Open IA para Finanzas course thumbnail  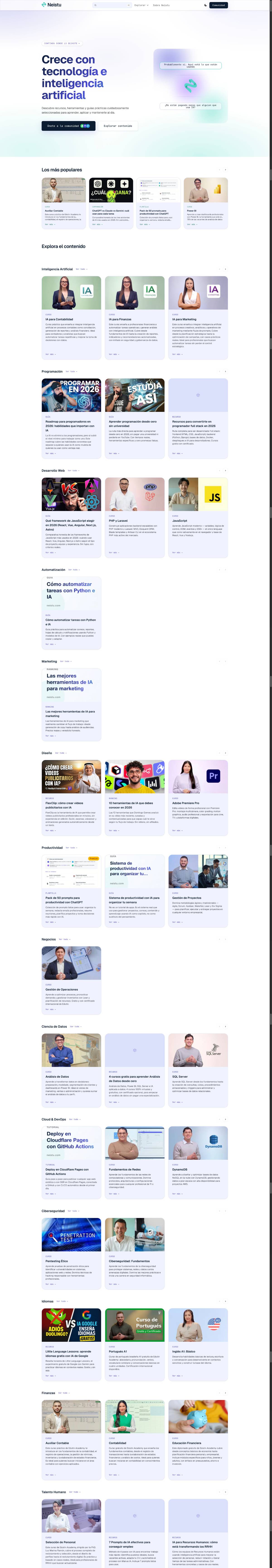click(x=134, y=293)
